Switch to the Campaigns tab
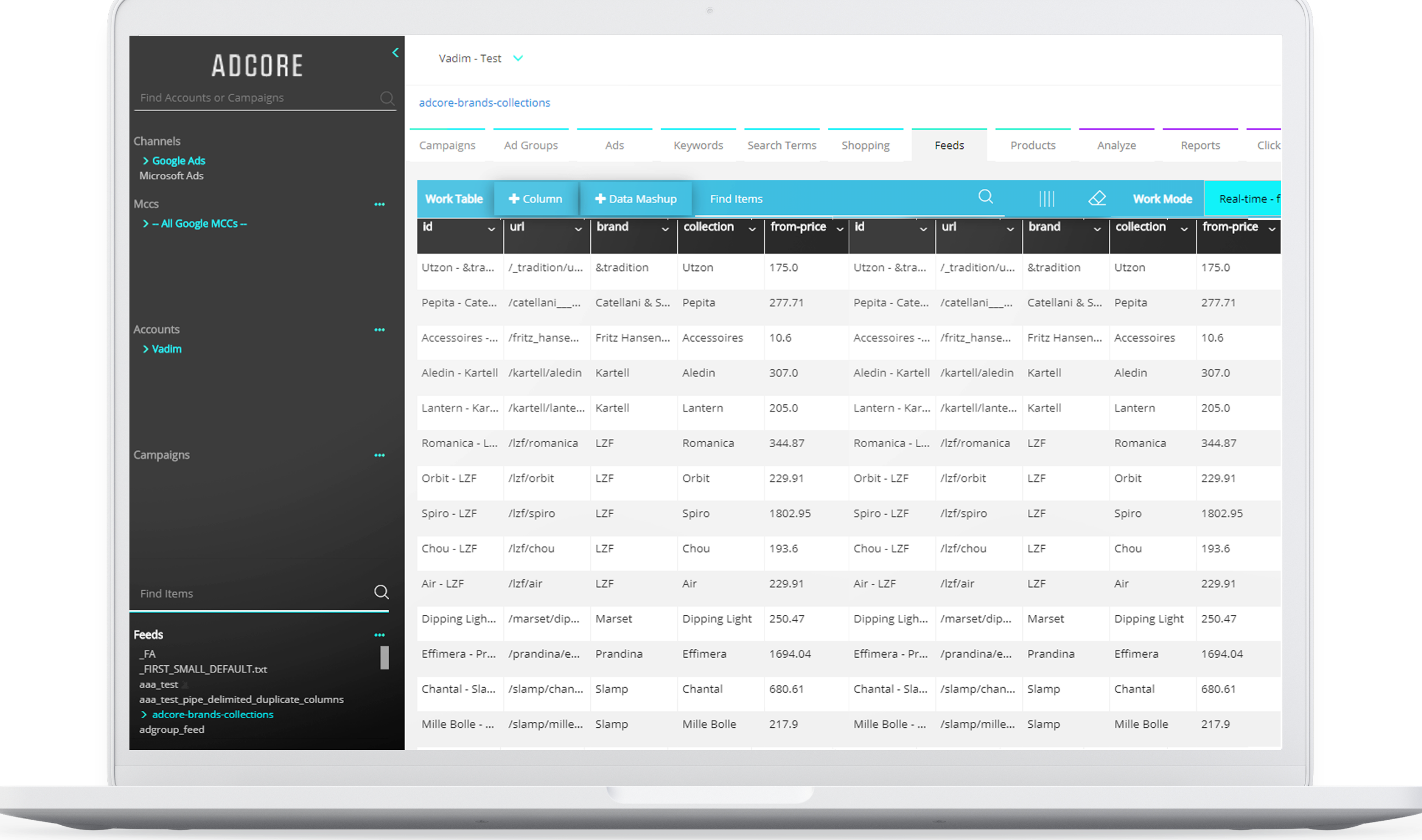Viewport: 1422px width, 840px height. [x=447, y=146]
